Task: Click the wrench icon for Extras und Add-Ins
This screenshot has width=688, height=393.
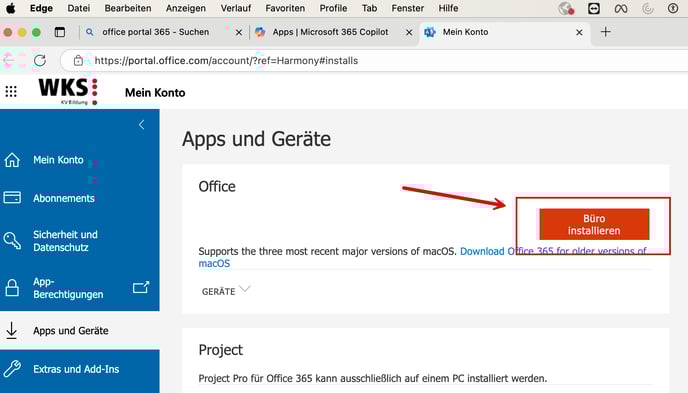Action: pos(12,369)
